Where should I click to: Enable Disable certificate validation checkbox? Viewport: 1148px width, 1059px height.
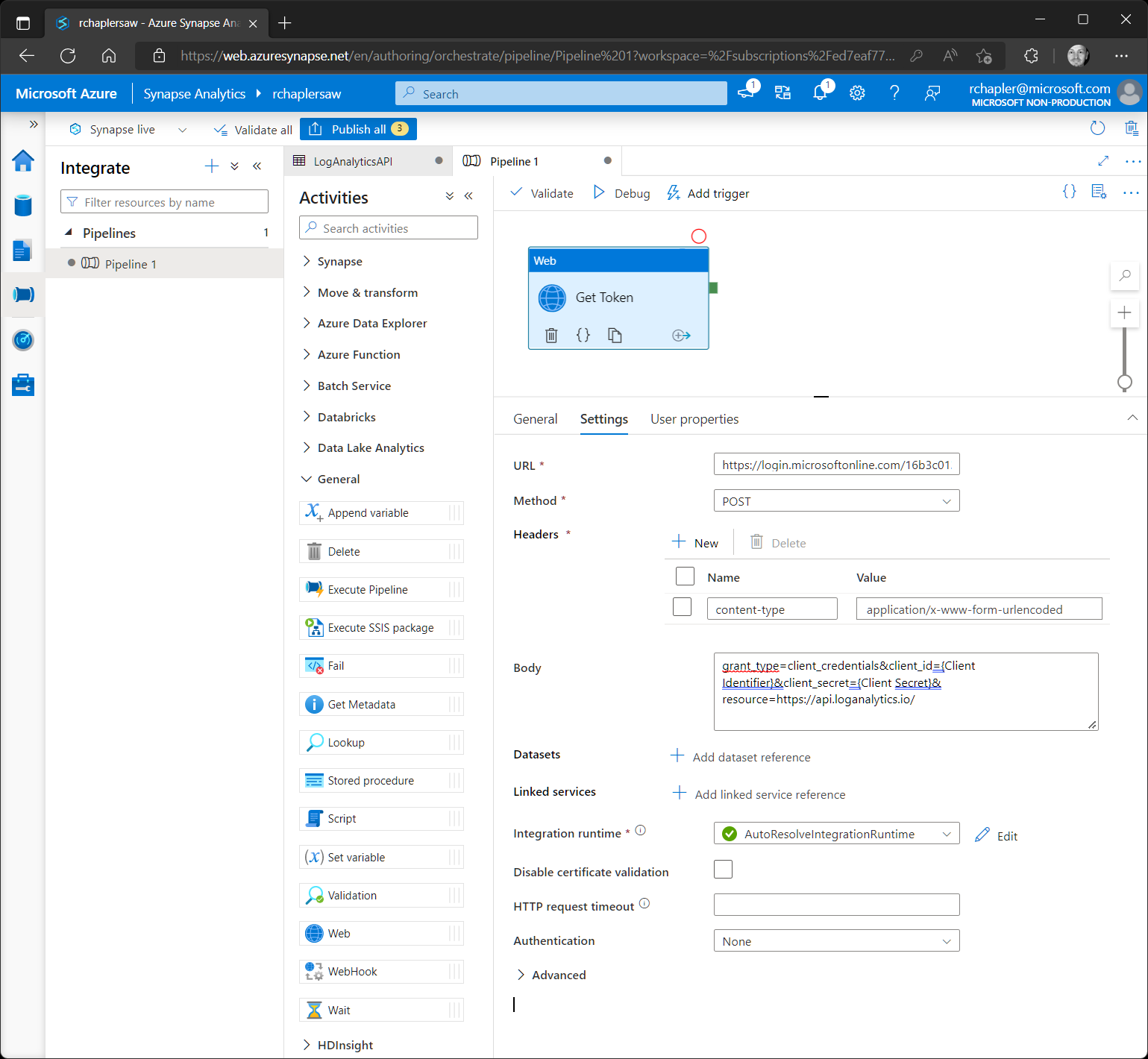tap(723, 870)
